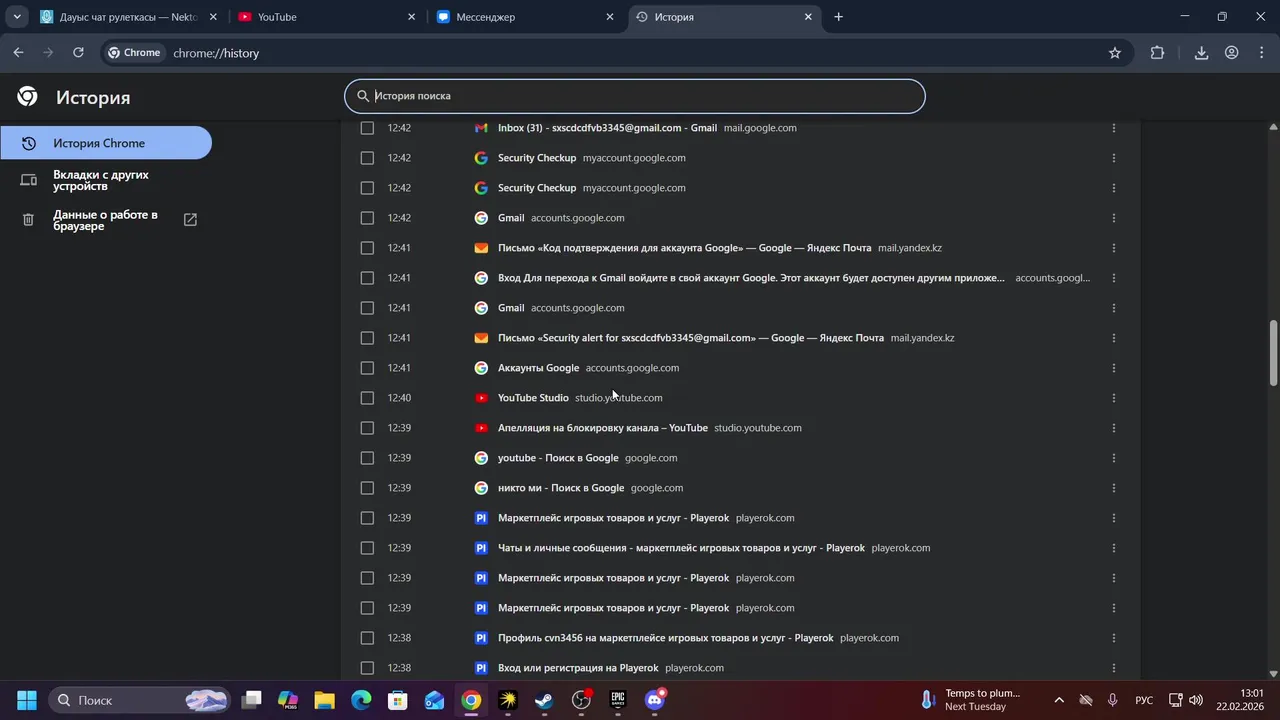The image size is (1280, 720).
Task: Check the box for the Inbox (31) Gmail entry
Action: (x=367, y=128)
